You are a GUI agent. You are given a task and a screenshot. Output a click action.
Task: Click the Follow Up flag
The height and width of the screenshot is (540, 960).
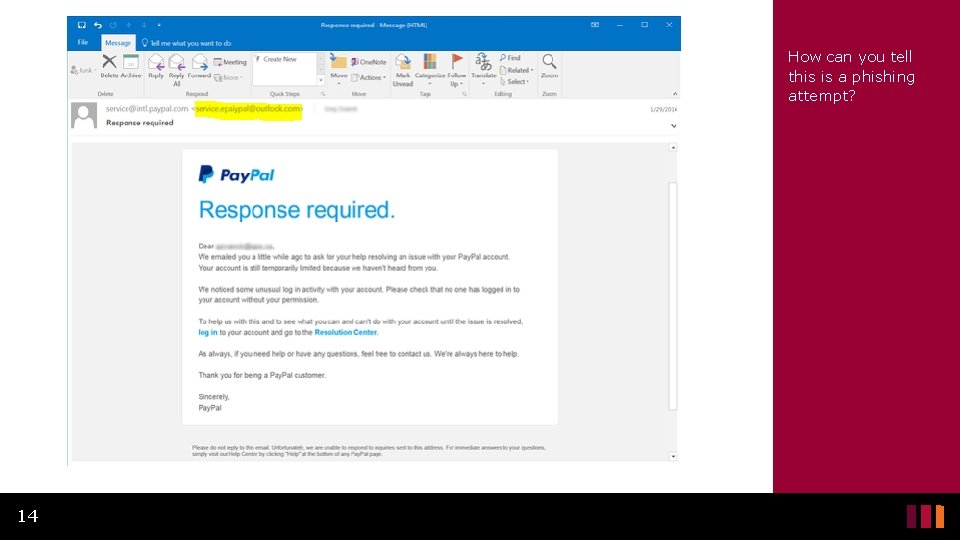pos(457,70)
